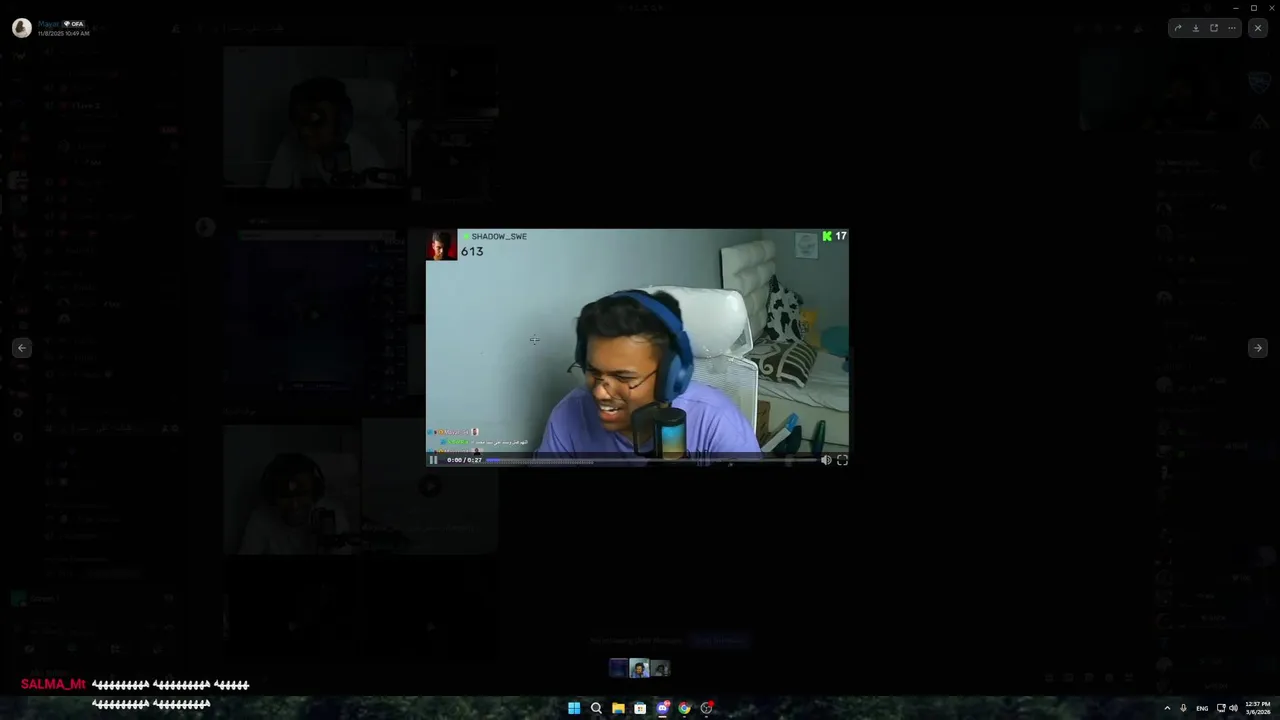Viewport: 1280px width, 720px height.
Task: Click the SHADOW_SWE streamer name
Action: pos(499,237)
